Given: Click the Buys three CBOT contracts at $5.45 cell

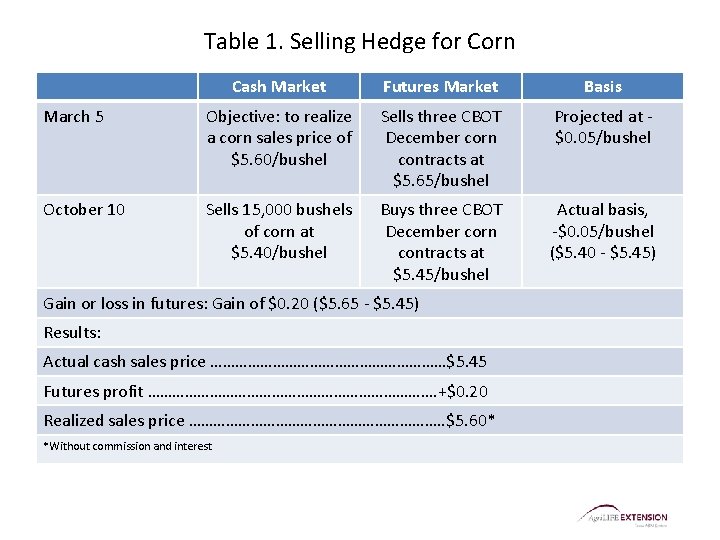Looking at the screenshot, I should click(x=440, y=241).
